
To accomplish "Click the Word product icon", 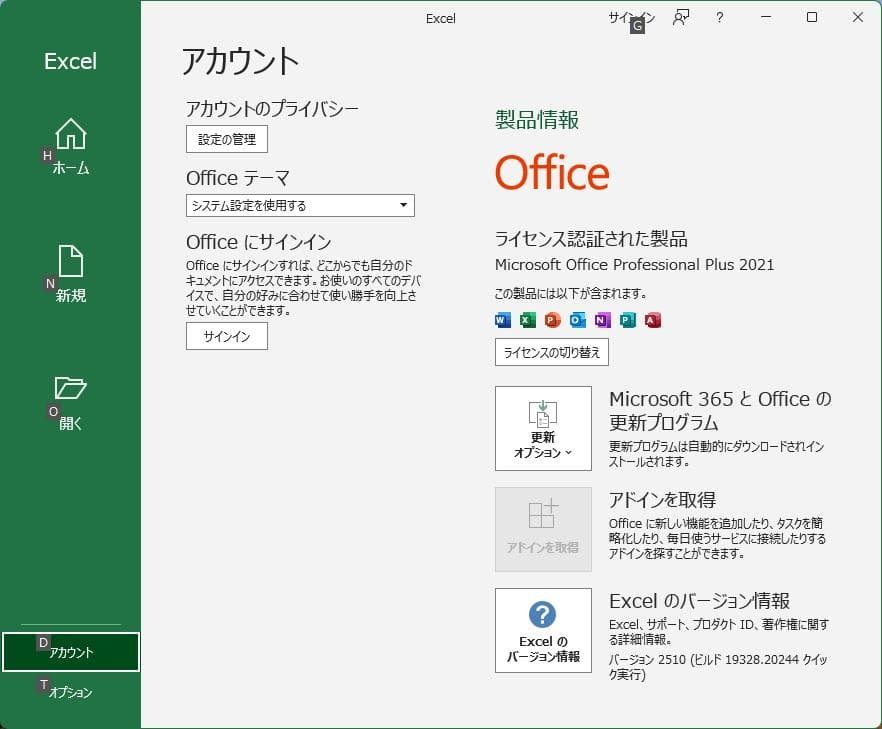I will pos(503,320).
